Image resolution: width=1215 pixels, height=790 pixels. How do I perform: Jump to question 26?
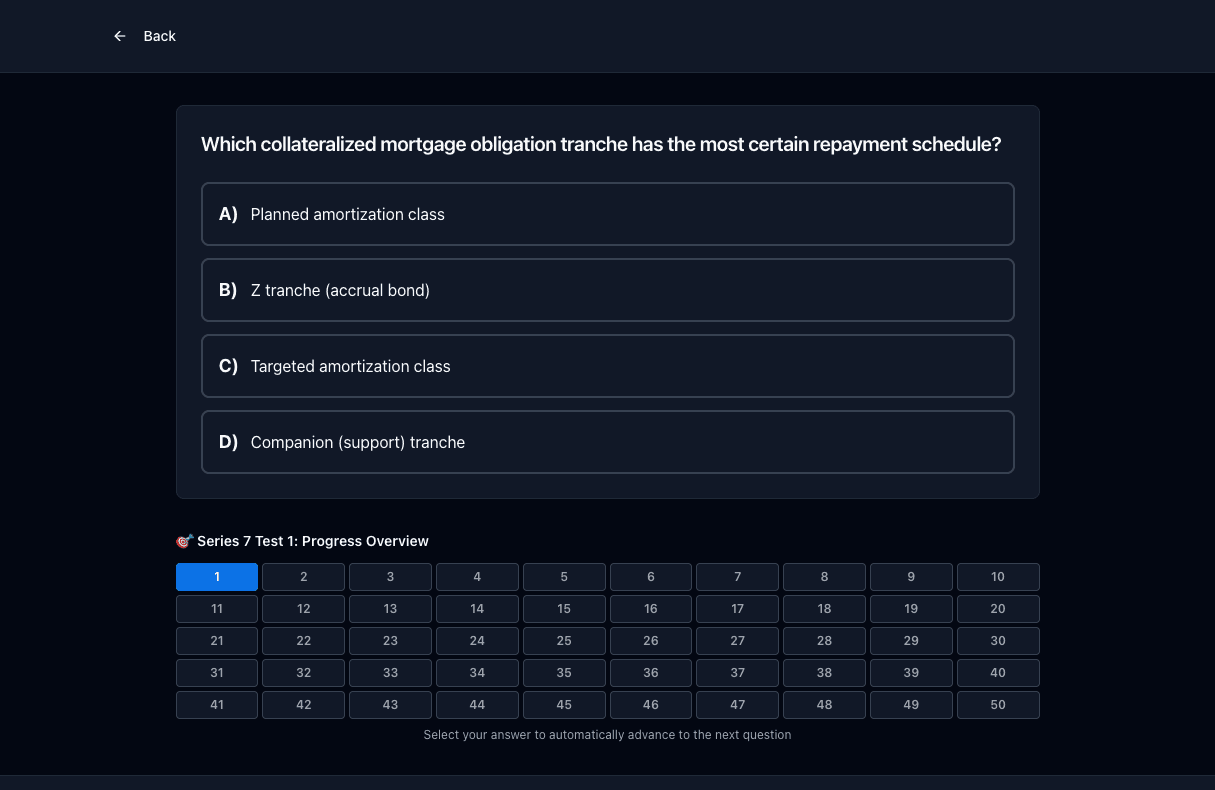(x=651, y=641)
